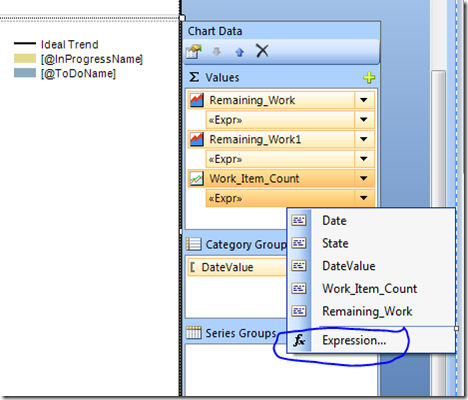468x400 pixels.
Task: Open dropdown for Expr under Remaining_Work1
Action: click(x=364, y=159)
